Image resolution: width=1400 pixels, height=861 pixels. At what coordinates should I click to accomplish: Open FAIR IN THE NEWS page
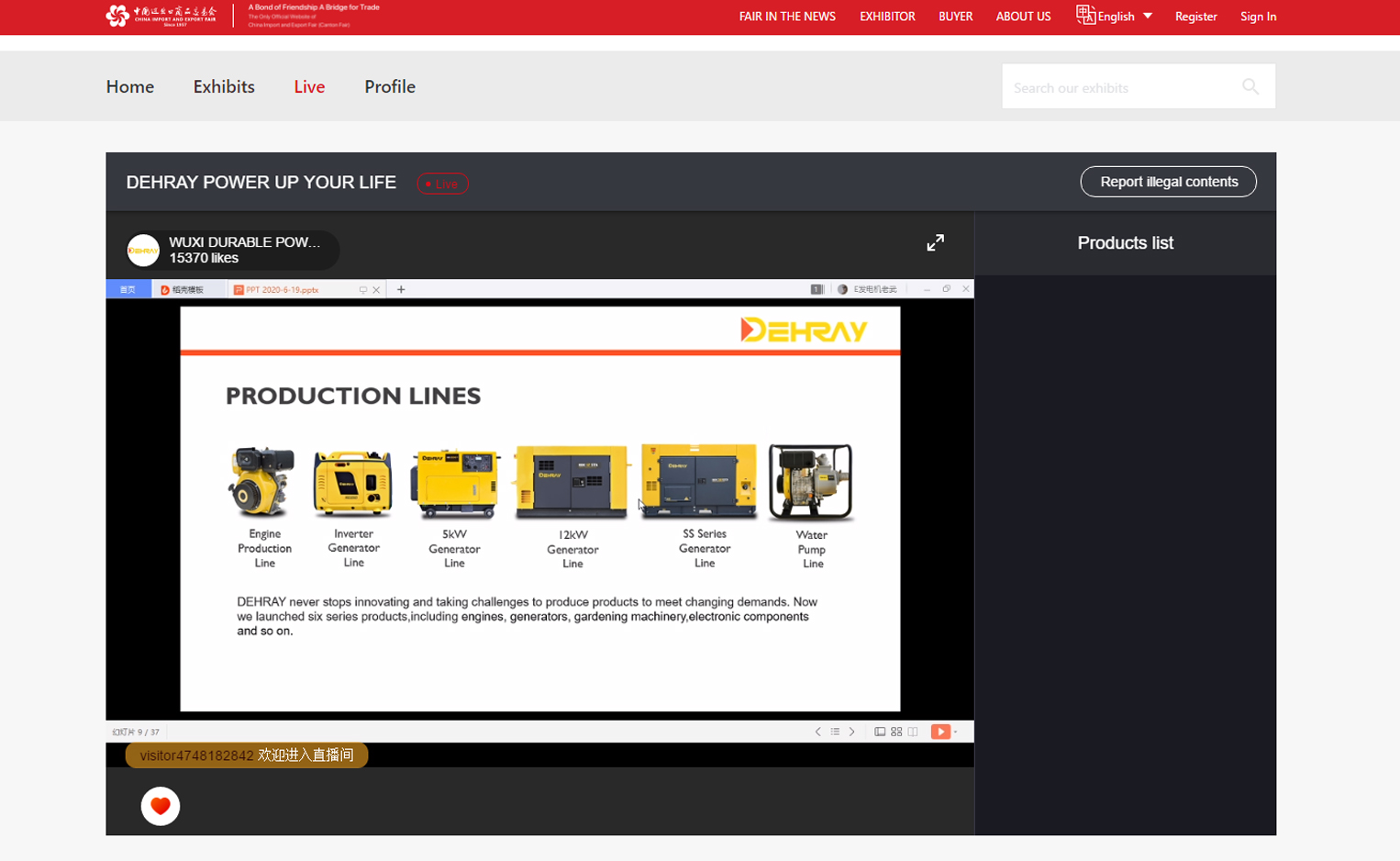click(x=787, y=17)
